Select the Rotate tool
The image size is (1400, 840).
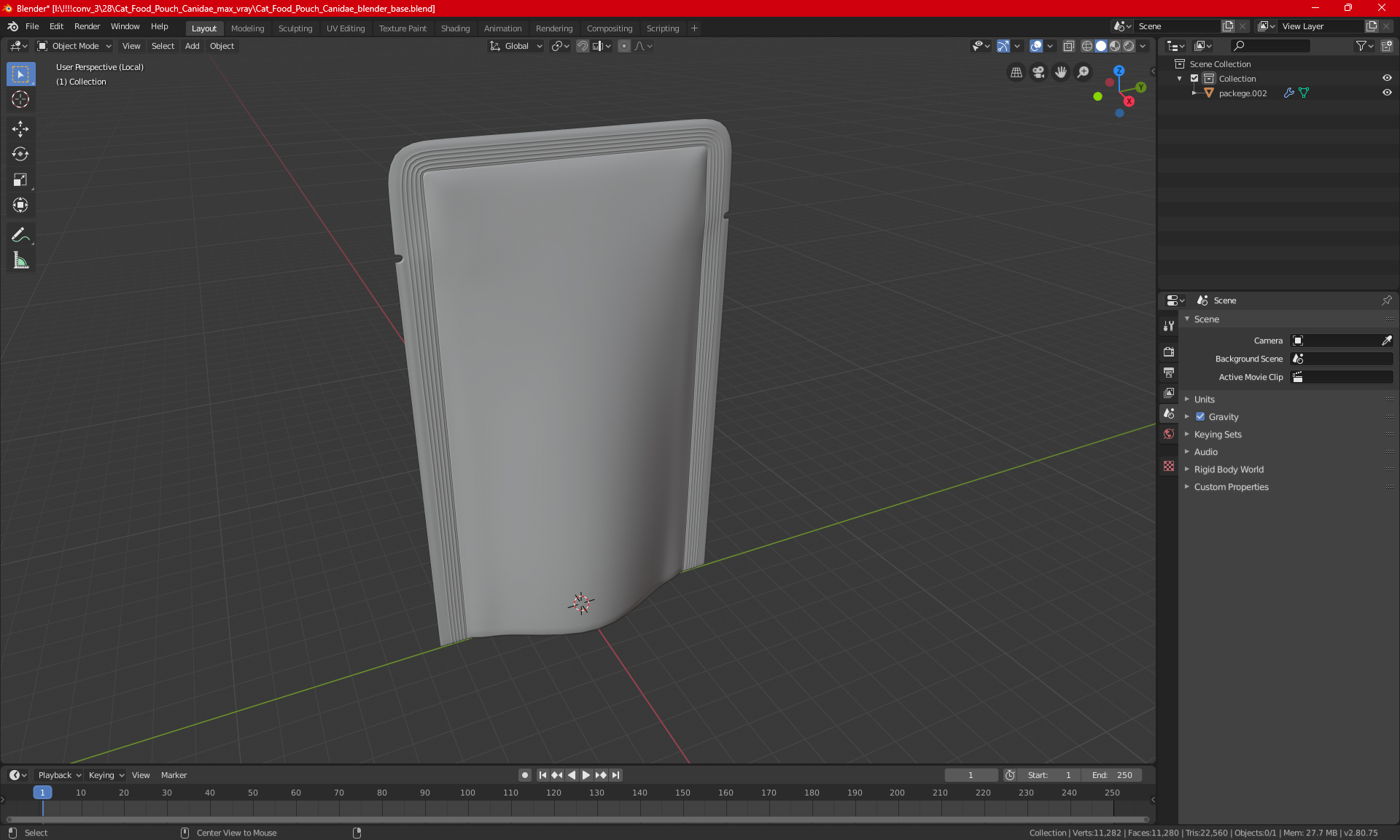(20, 154)
